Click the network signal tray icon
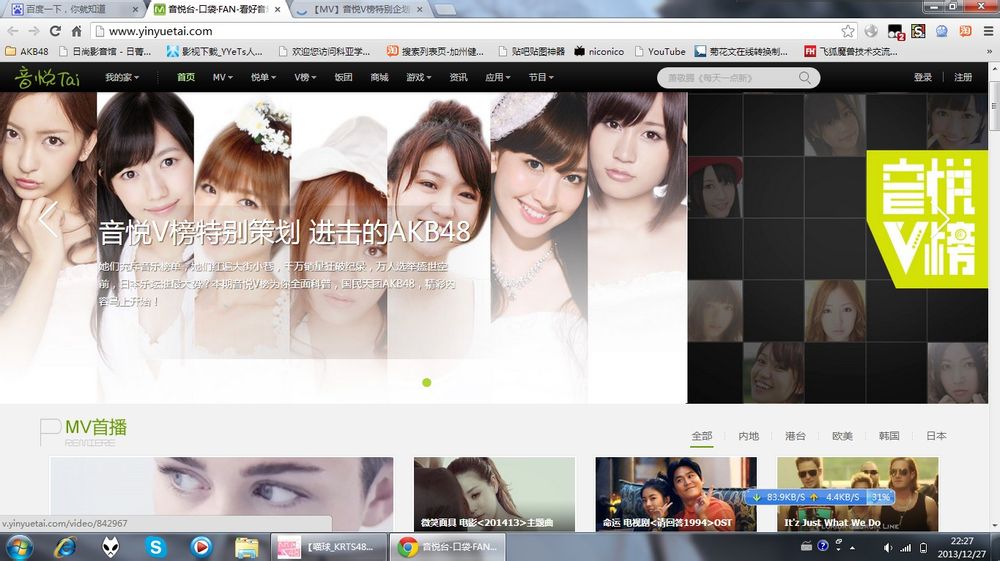Screen dimensions: 1000x561 [x=906, y=548]
